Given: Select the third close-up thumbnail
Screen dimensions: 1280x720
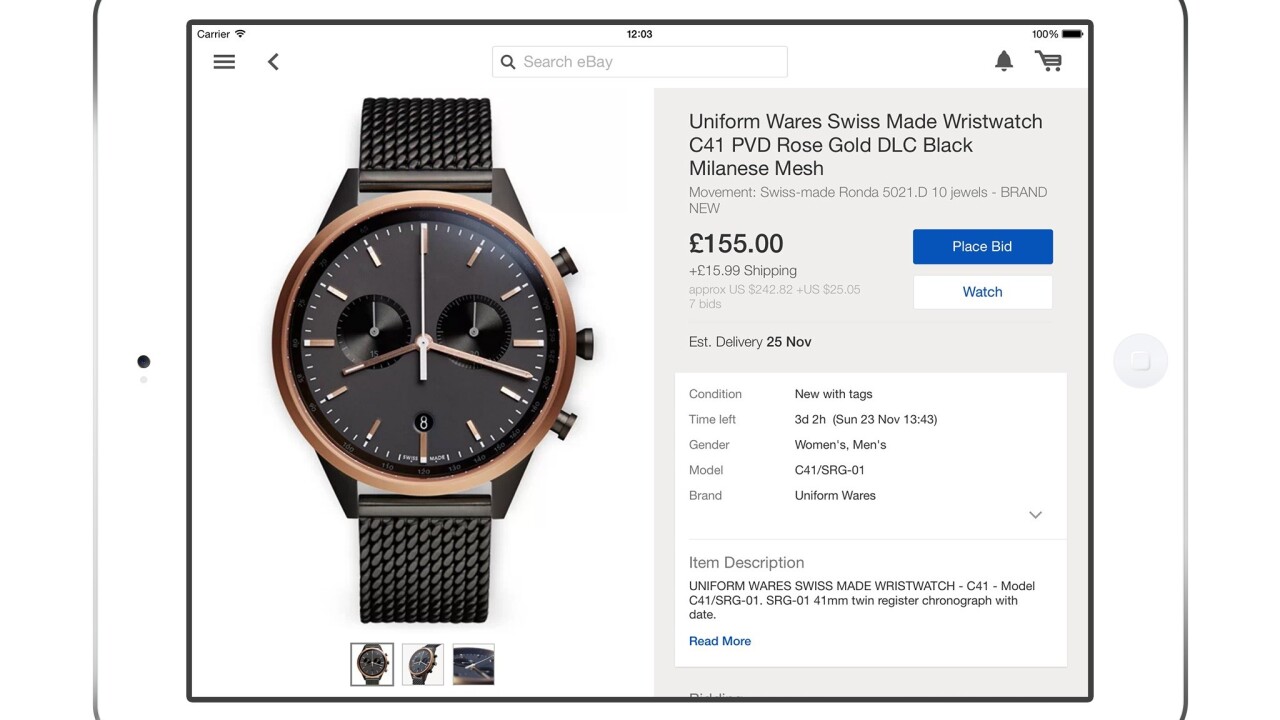Looking at the screenshot, I should tap(474, 664).
